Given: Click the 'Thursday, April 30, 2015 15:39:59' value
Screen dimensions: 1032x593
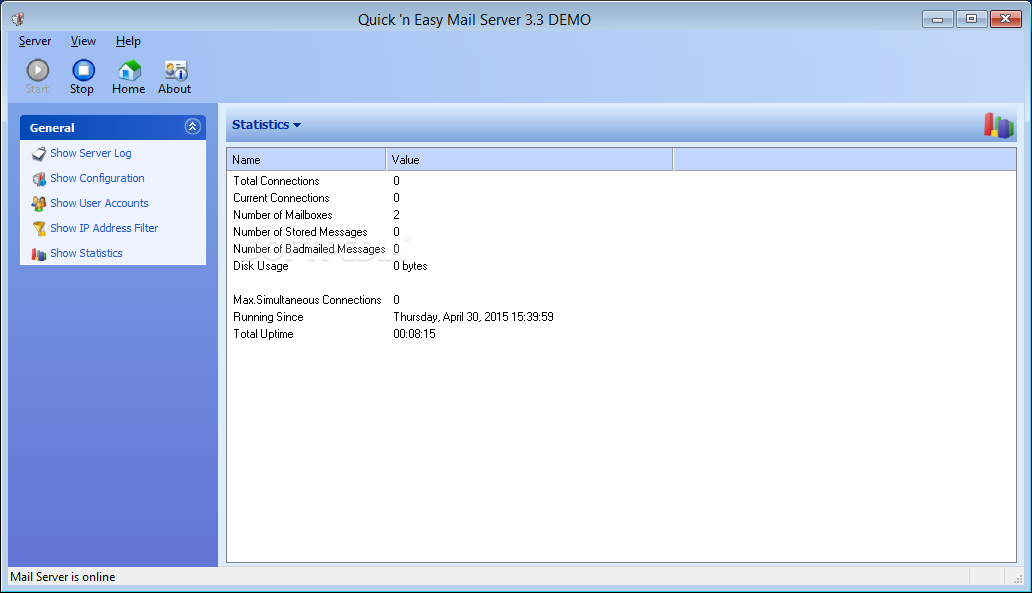Looking at the screenshot, I should [473, 317].
